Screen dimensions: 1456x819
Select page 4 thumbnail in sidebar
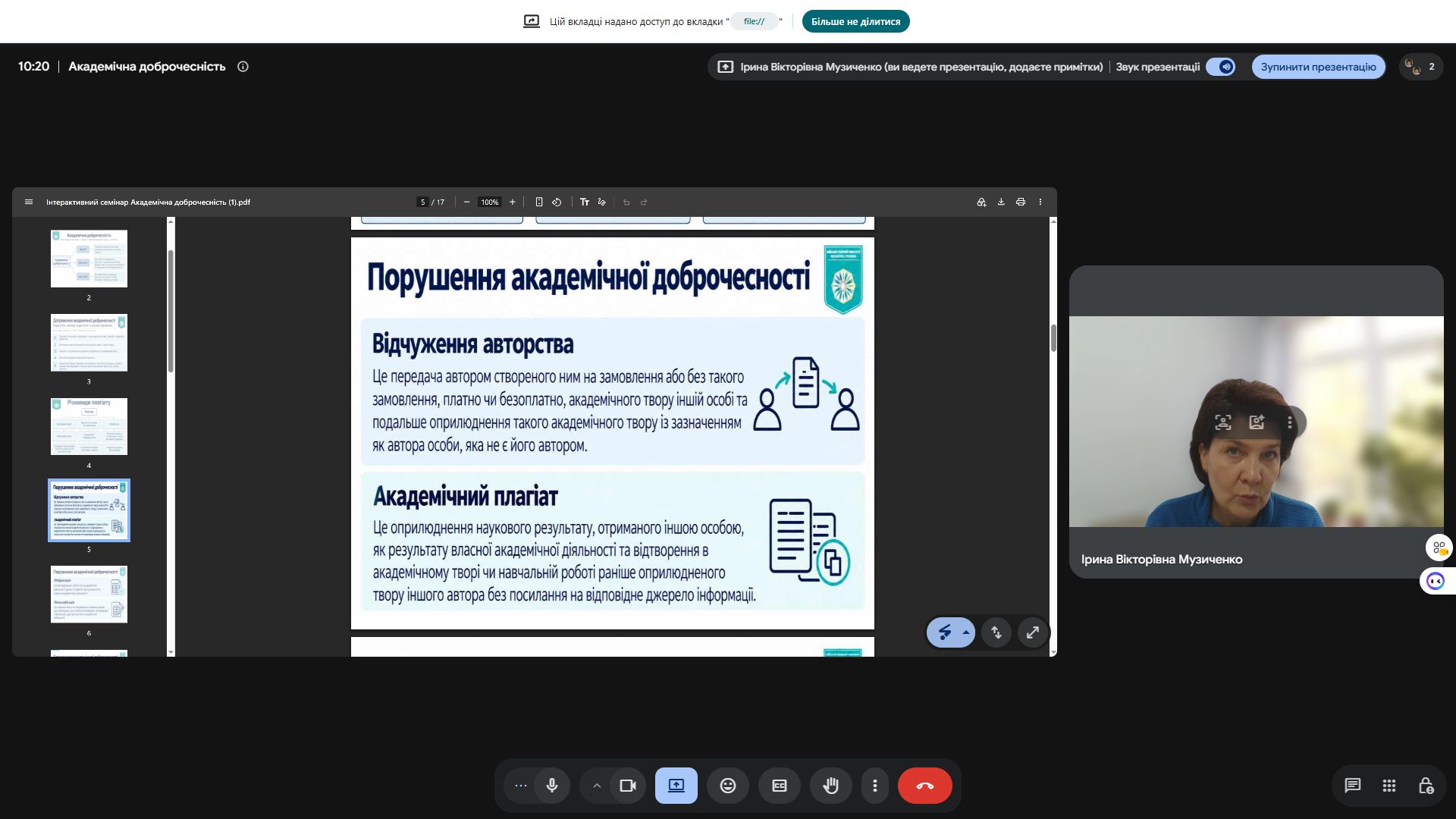89,426
